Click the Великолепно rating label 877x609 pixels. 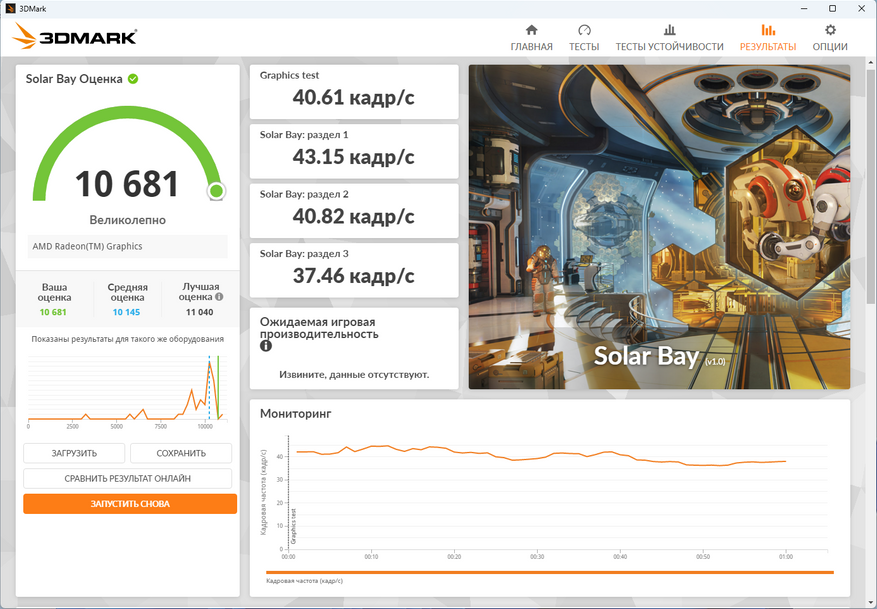pyautogui.click(x=128, y=220)
